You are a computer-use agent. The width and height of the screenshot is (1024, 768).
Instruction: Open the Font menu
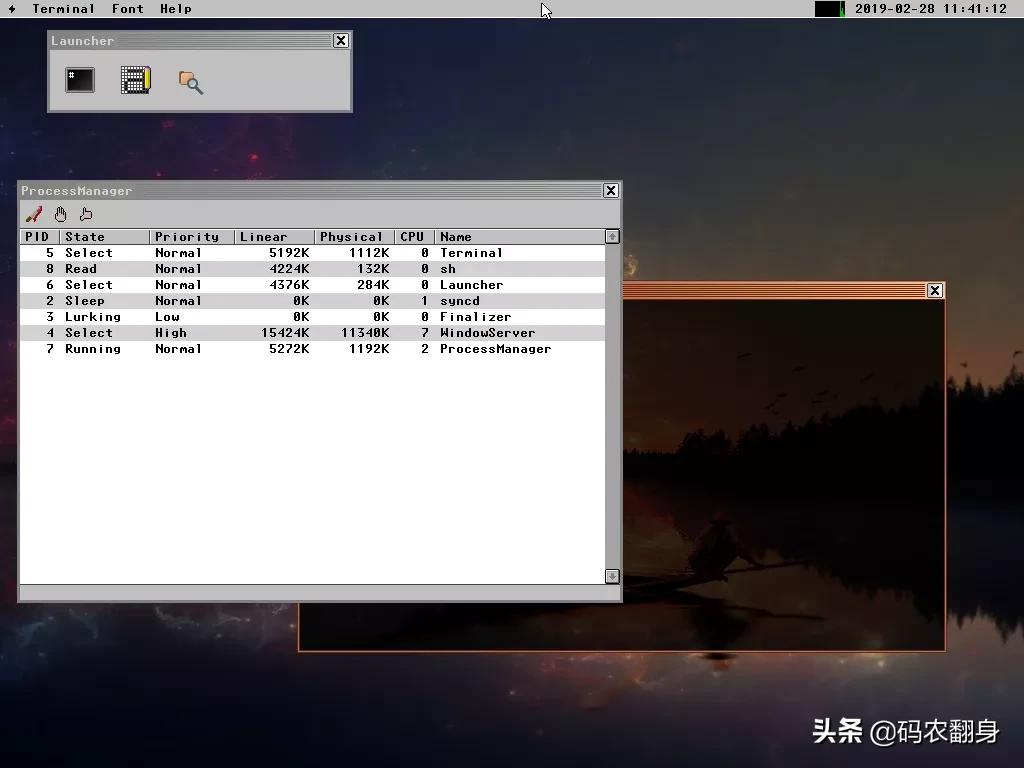(127, 9)
